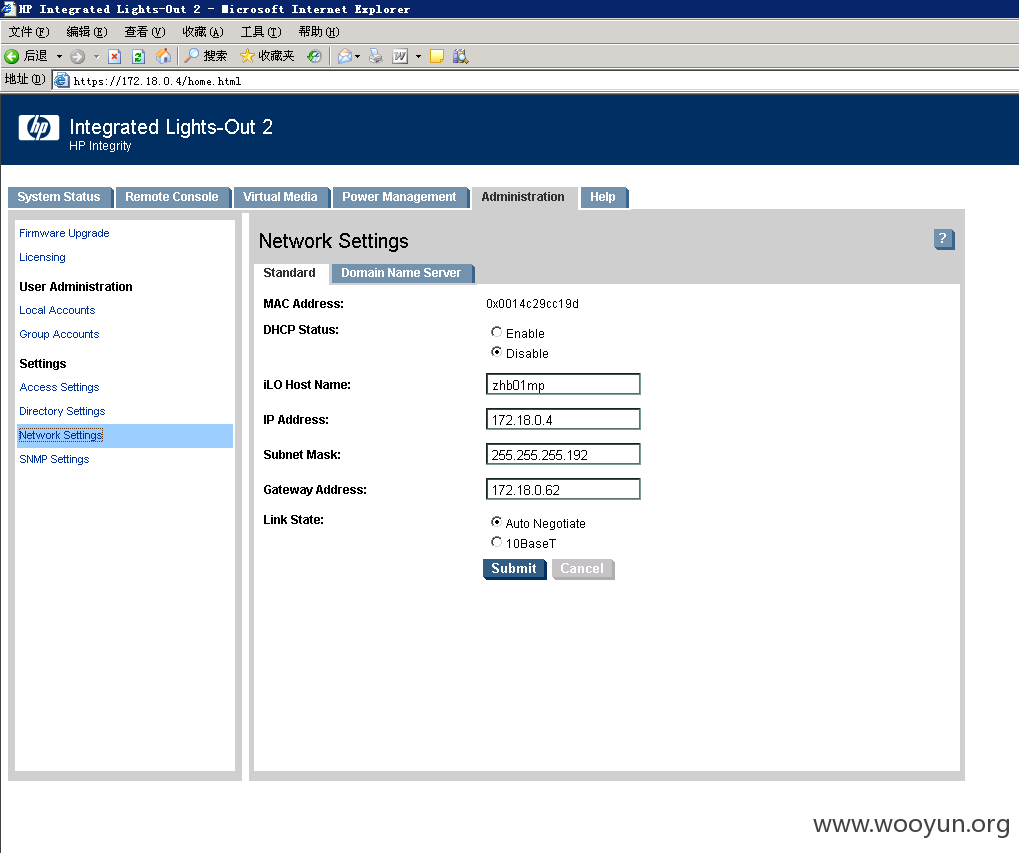Select 10BaseT link state radio
Screen dimensions: 1019x853
(497, 542)
